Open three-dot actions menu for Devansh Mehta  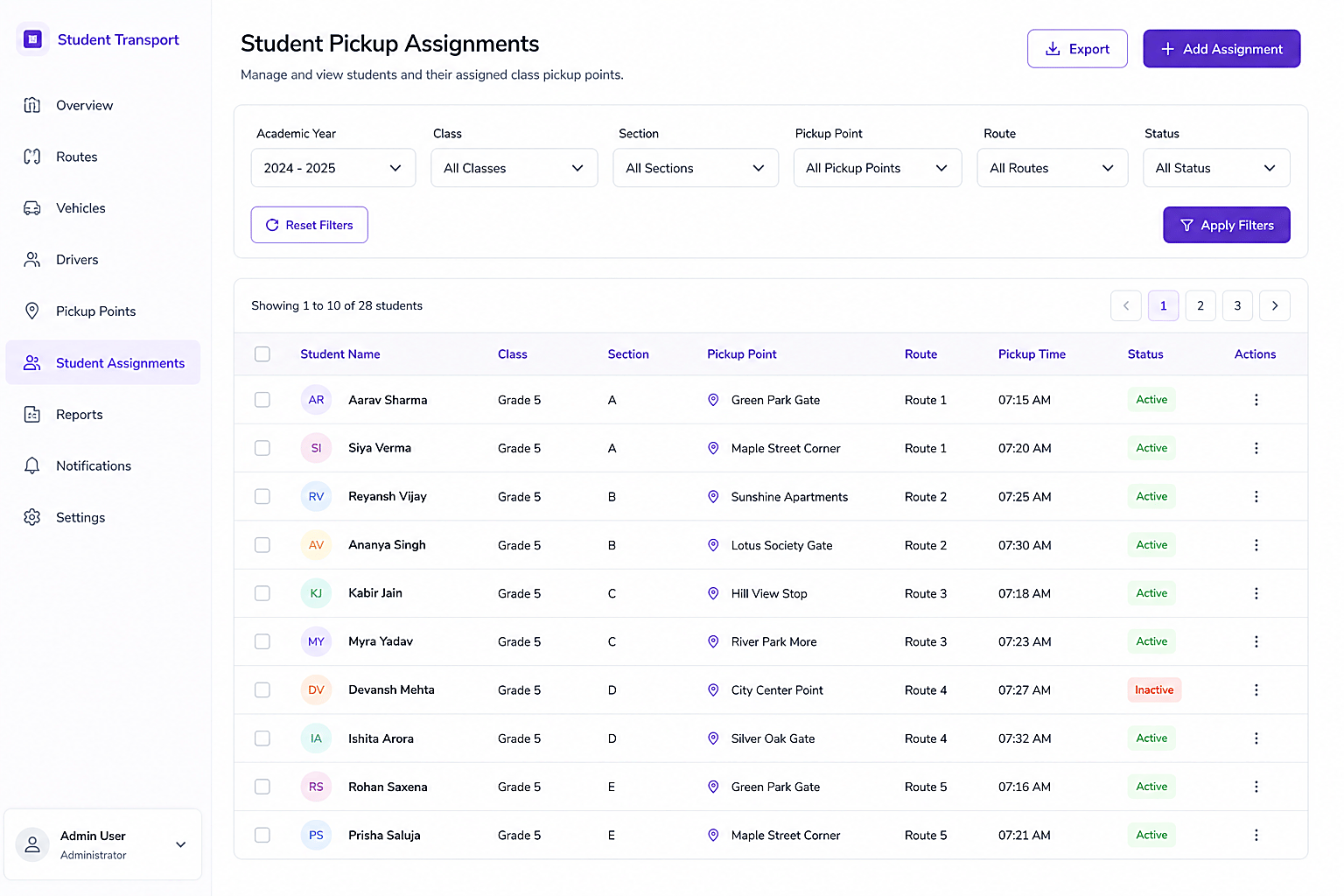click(1256, 689)
